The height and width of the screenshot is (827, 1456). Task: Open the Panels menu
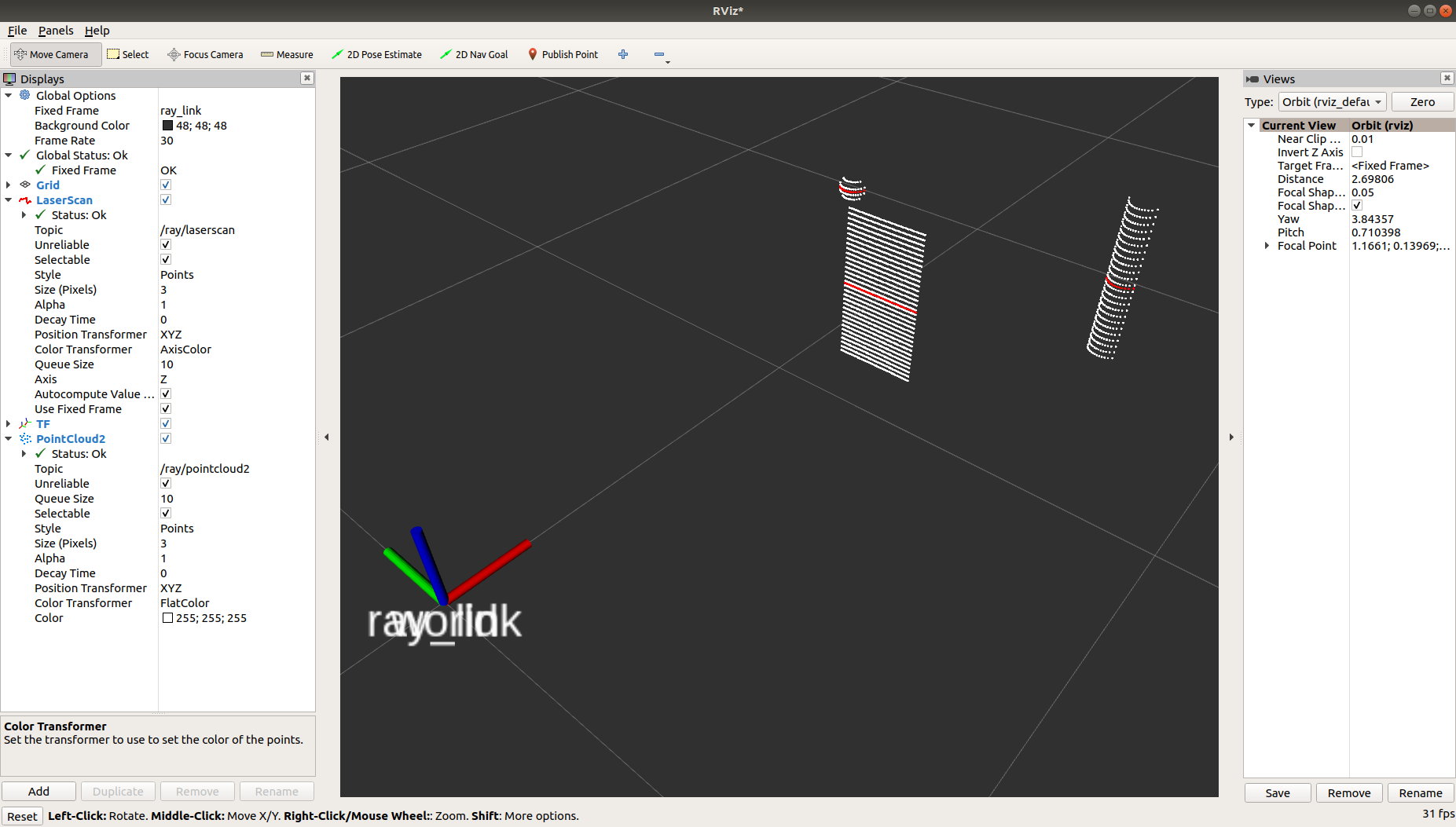55,31
